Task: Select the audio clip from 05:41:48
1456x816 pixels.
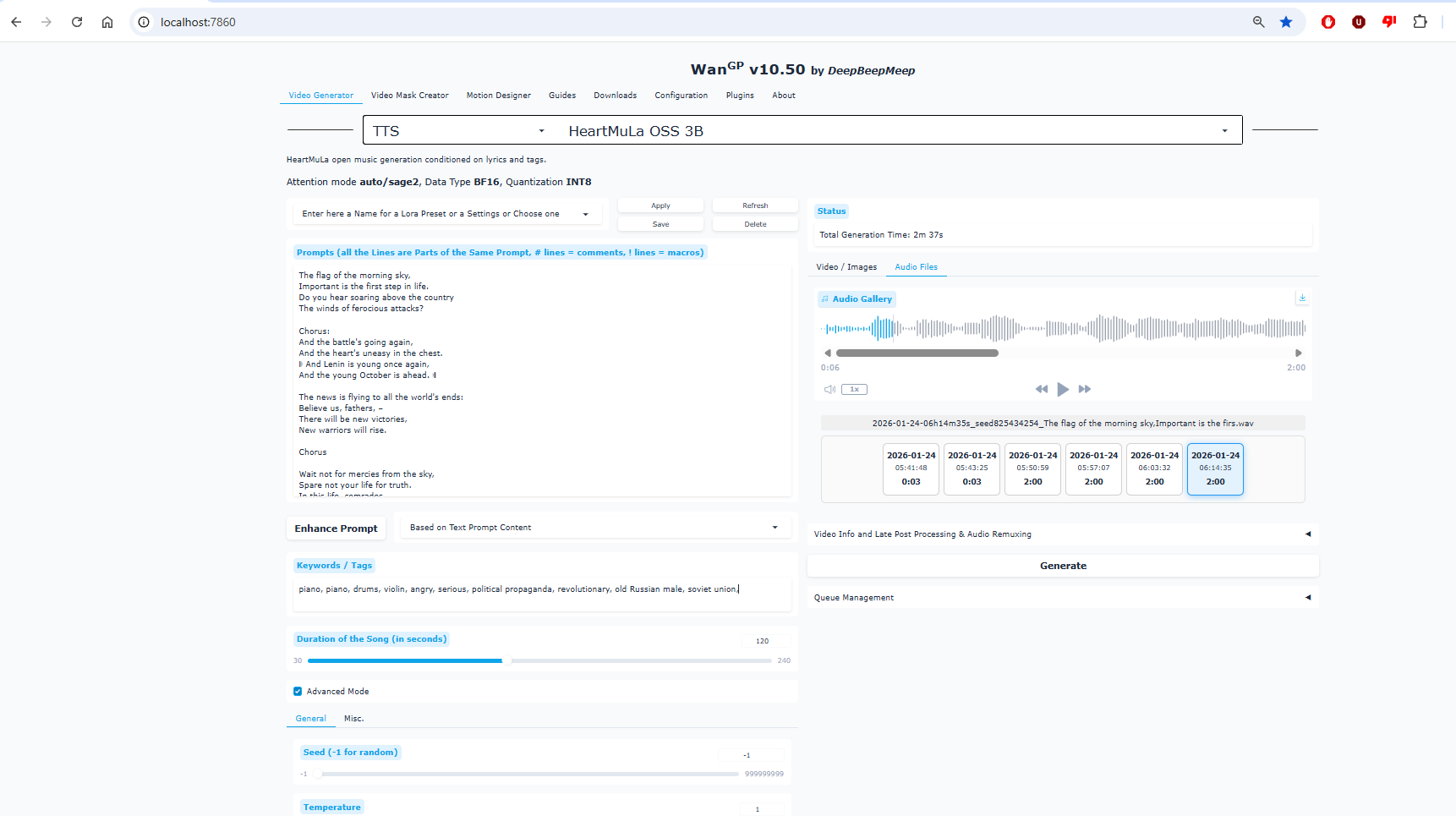Action: click(911, 468)
